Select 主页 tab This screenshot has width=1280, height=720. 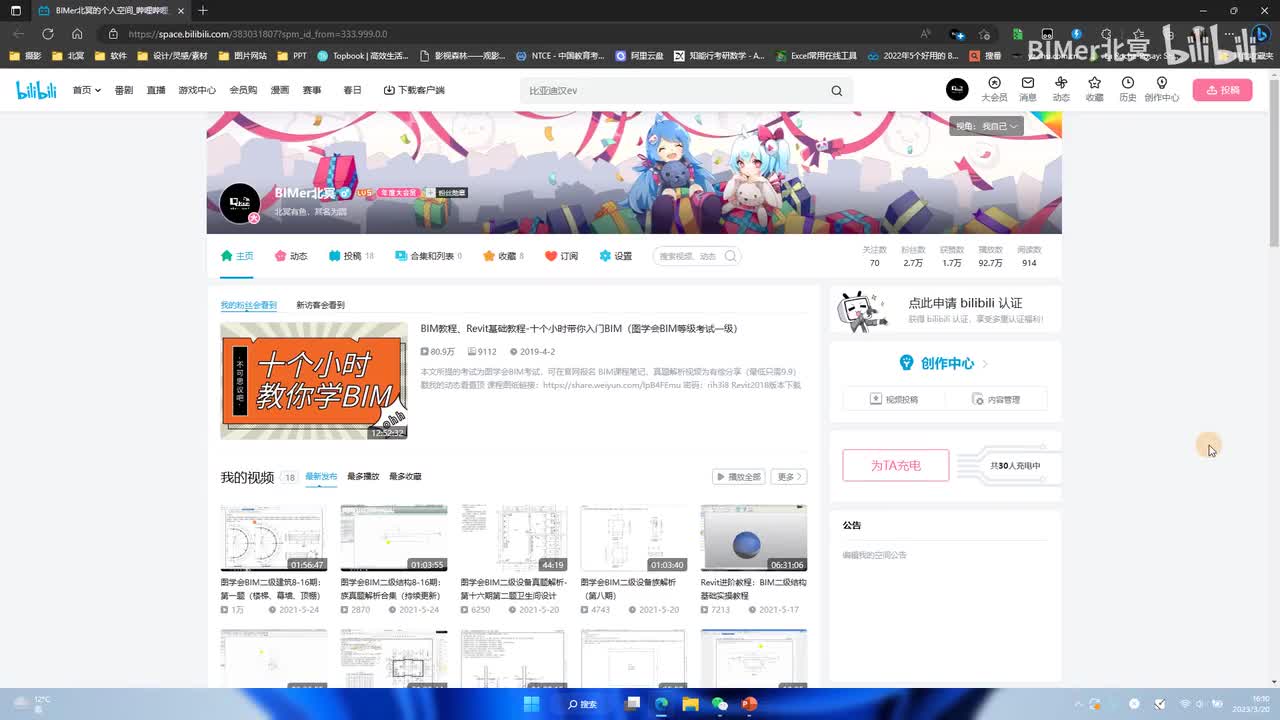(237, 256)
